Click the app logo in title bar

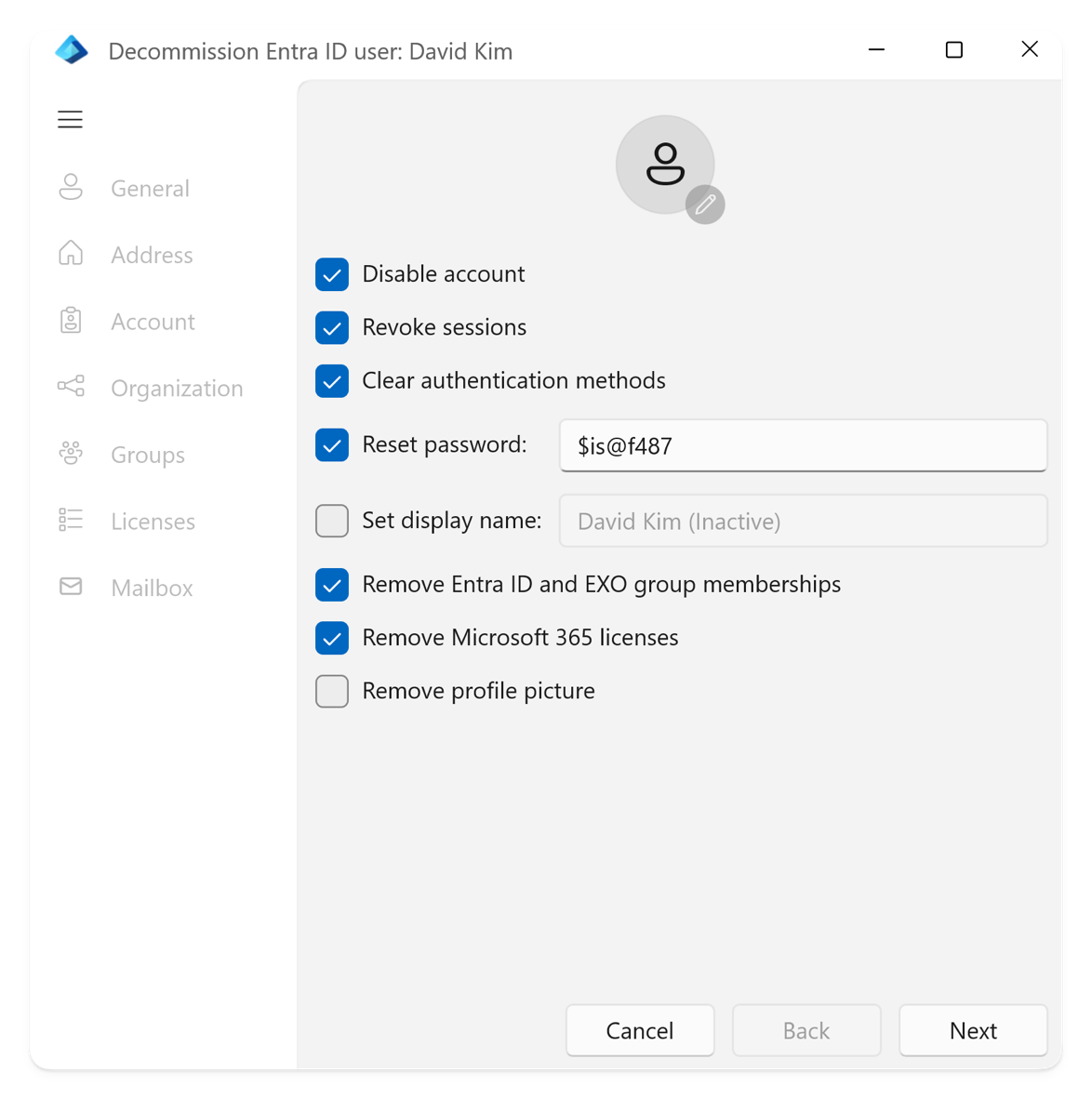tap(72, 50)
